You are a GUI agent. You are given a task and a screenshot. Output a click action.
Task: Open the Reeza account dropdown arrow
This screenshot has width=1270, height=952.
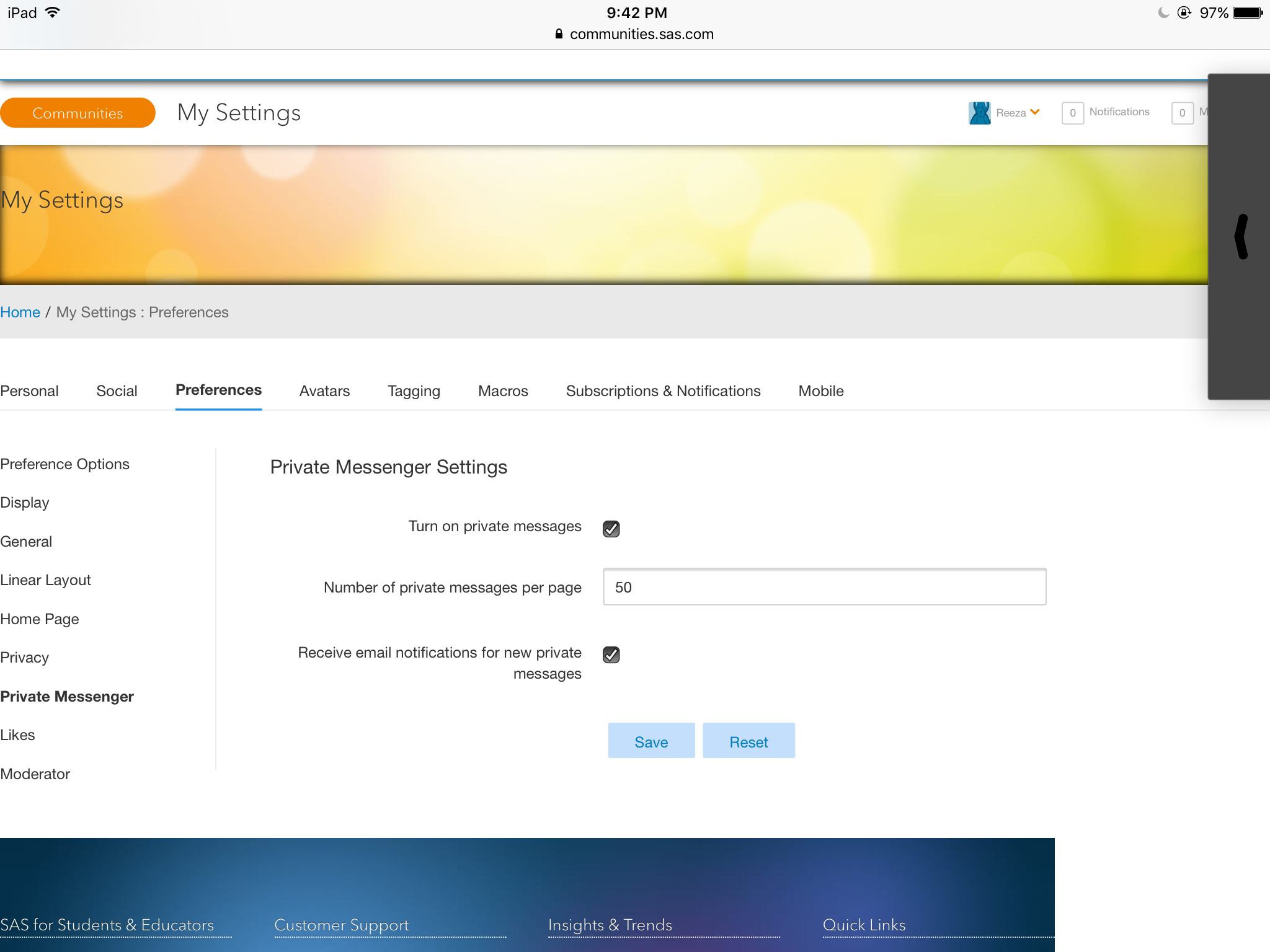point(1035,112)
